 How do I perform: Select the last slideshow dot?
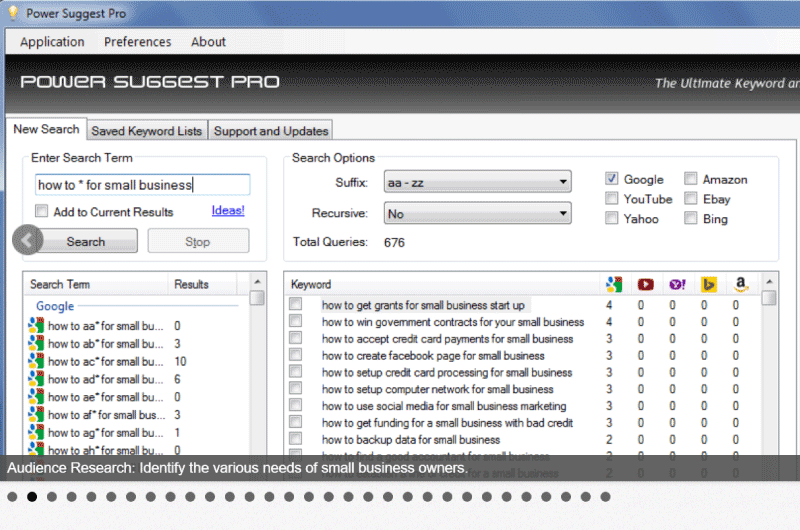605,496
